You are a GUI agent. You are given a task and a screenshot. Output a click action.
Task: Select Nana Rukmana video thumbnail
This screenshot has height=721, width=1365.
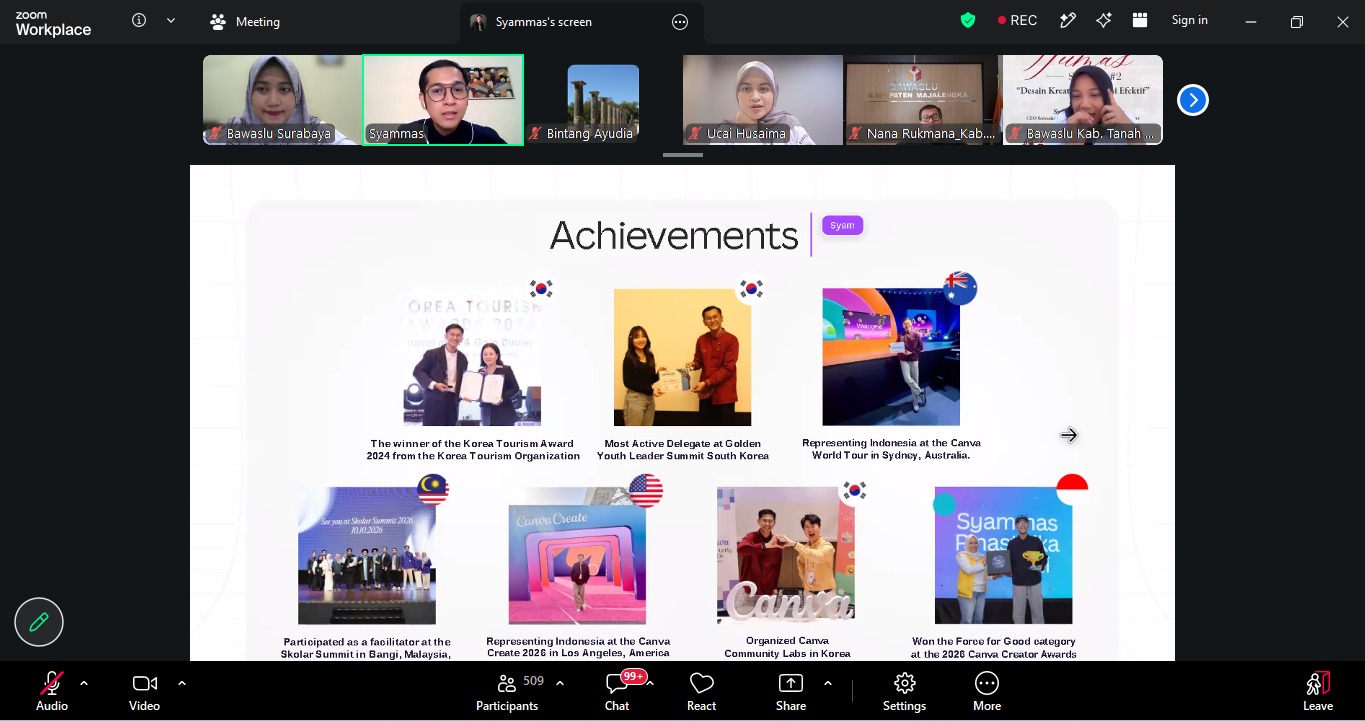tap(923, 100)
